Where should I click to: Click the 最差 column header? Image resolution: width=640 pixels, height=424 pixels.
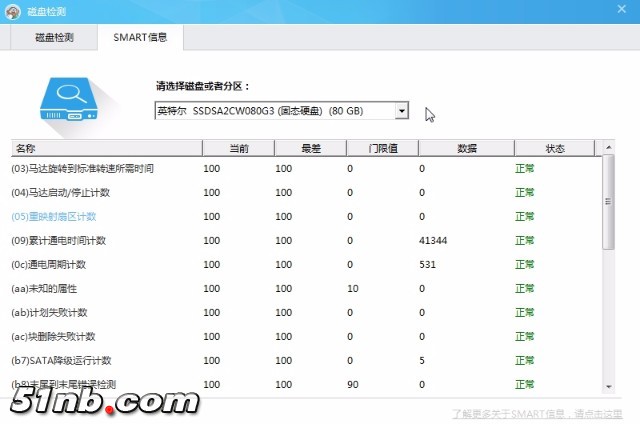coord(310,148)
